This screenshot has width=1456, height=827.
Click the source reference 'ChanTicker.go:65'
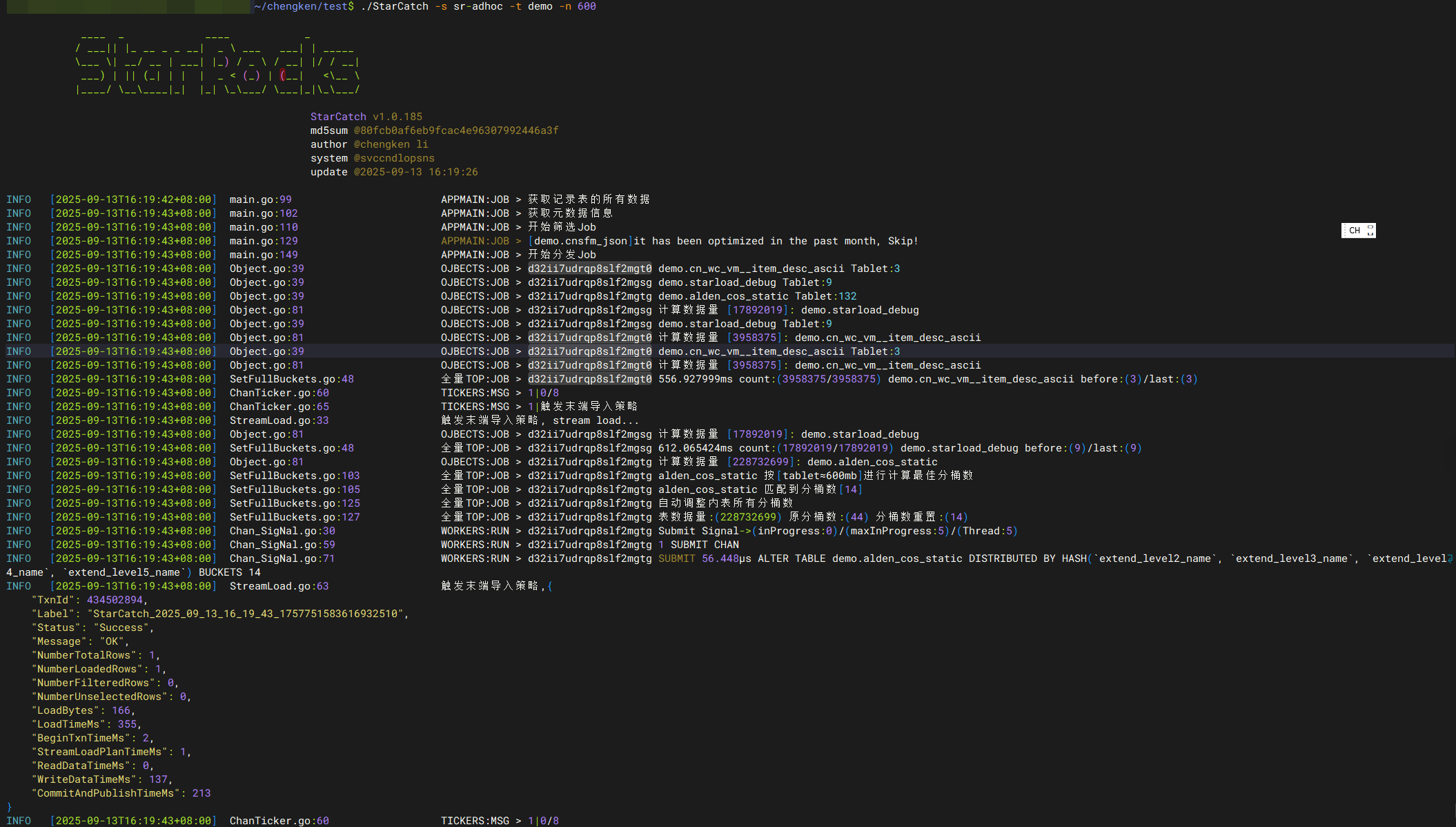coord(279,407)
